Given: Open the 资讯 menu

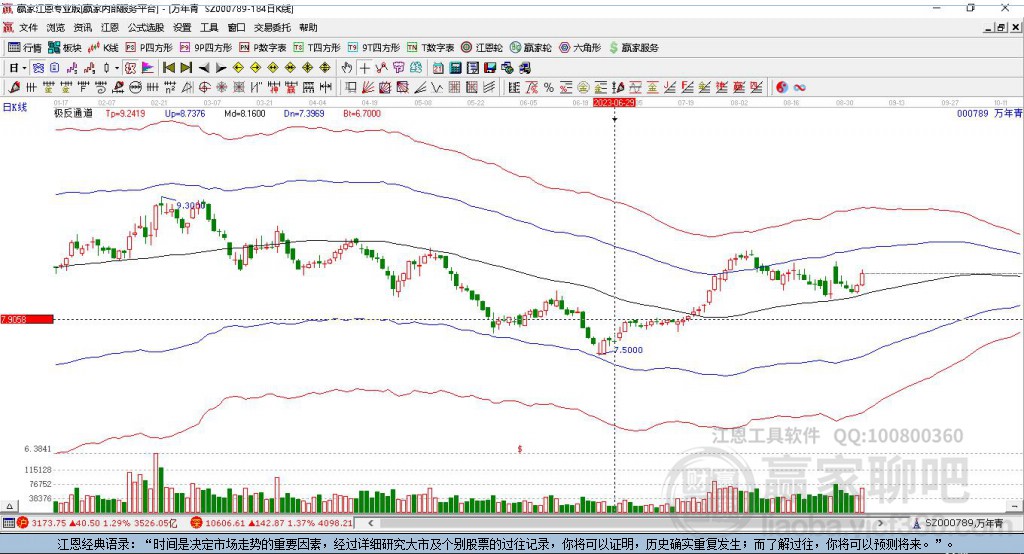Looking at the screenshot, I should (x=83, y=27).
